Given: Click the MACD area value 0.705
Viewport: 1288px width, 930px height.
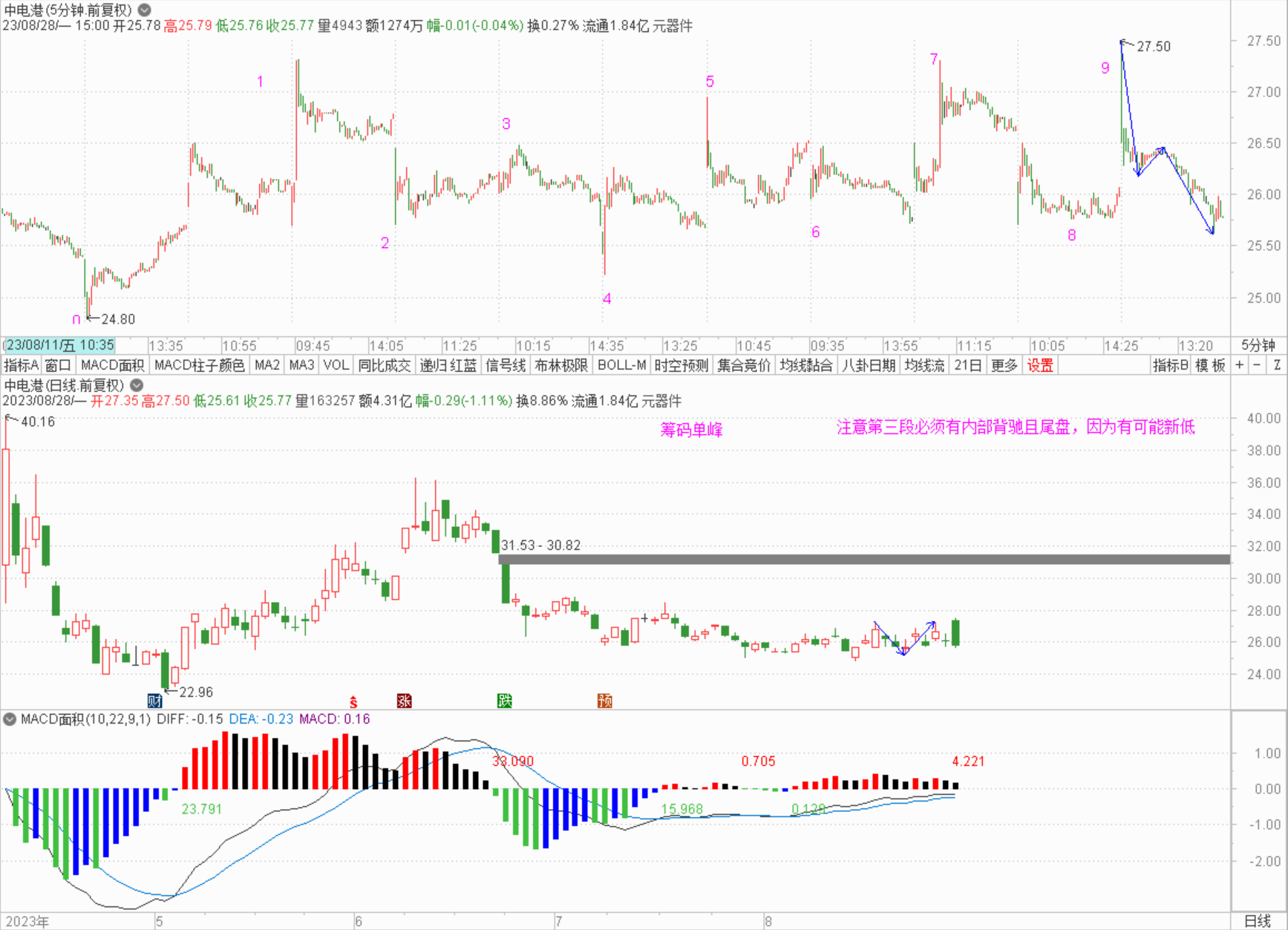Looking at the screenshot, I should pos(758,761).
